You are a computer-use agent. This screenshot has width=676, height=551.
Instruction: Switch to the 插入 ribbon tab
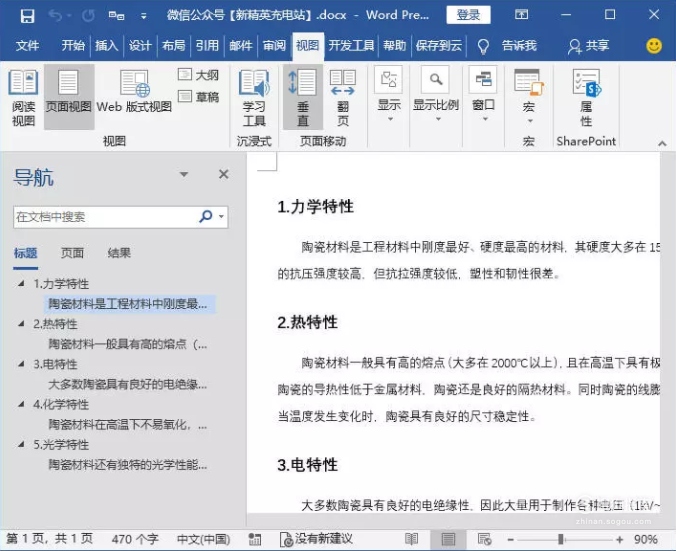[x=106, y=45]
